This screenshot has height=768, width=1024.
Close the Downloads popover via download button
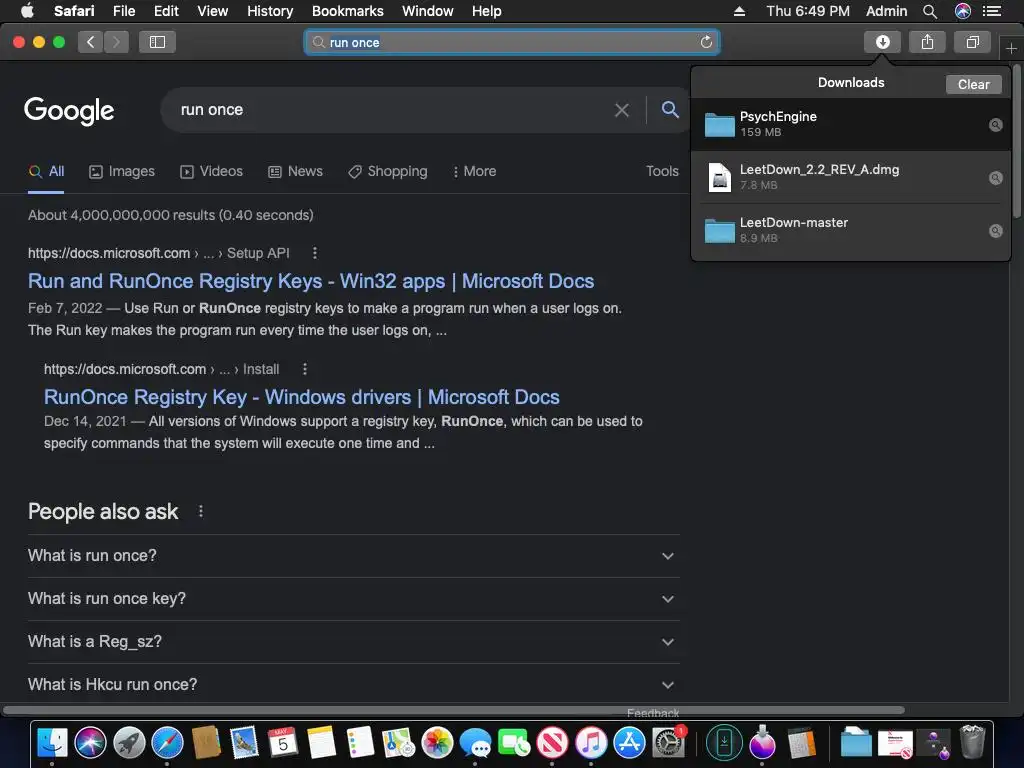[x=882, y=42]
